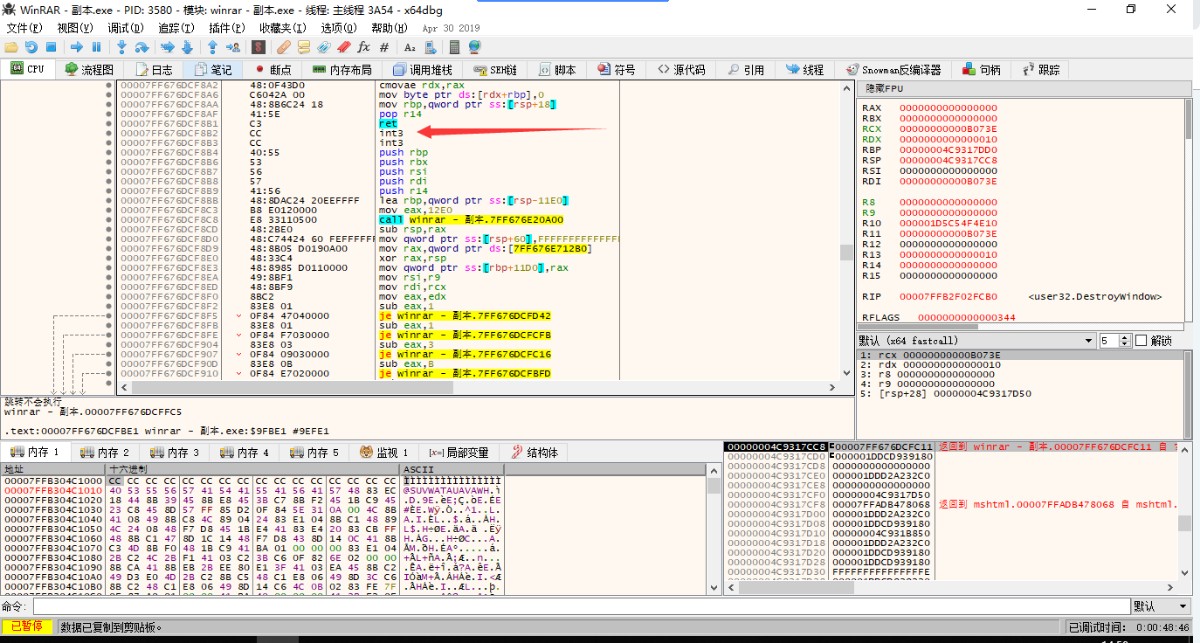Click the Patches bandage icon
The height and width of the screenshot is (643, 1200).
tap(283, 47)
